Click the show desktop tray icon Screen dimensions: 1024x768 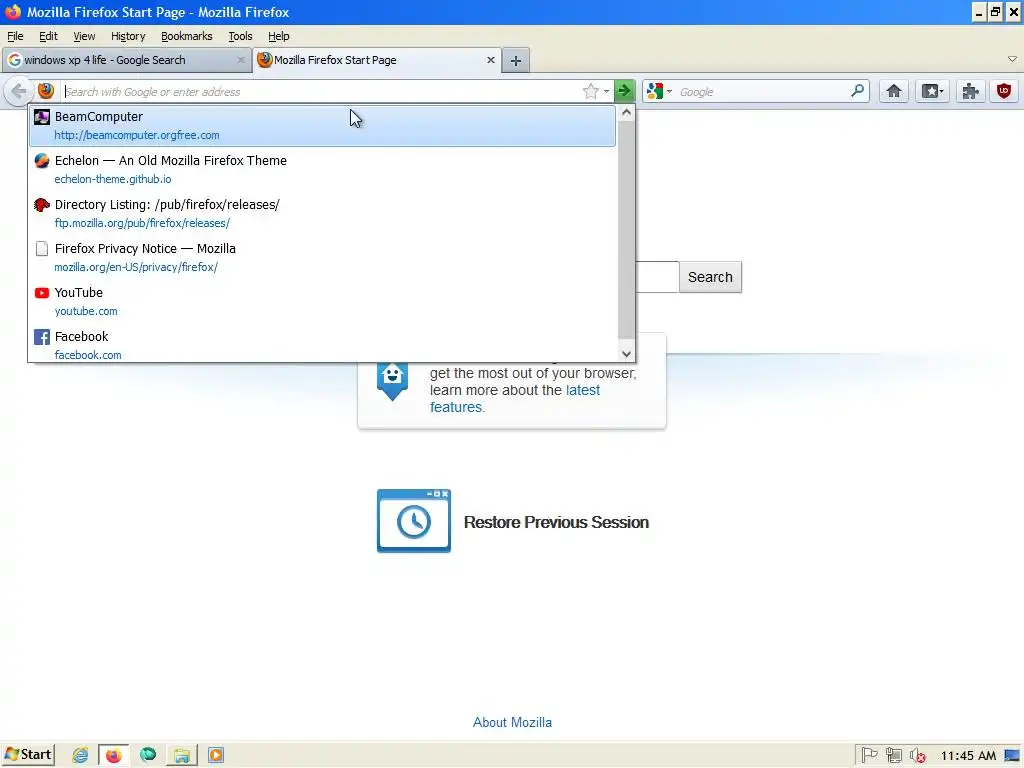(1012, 756)
